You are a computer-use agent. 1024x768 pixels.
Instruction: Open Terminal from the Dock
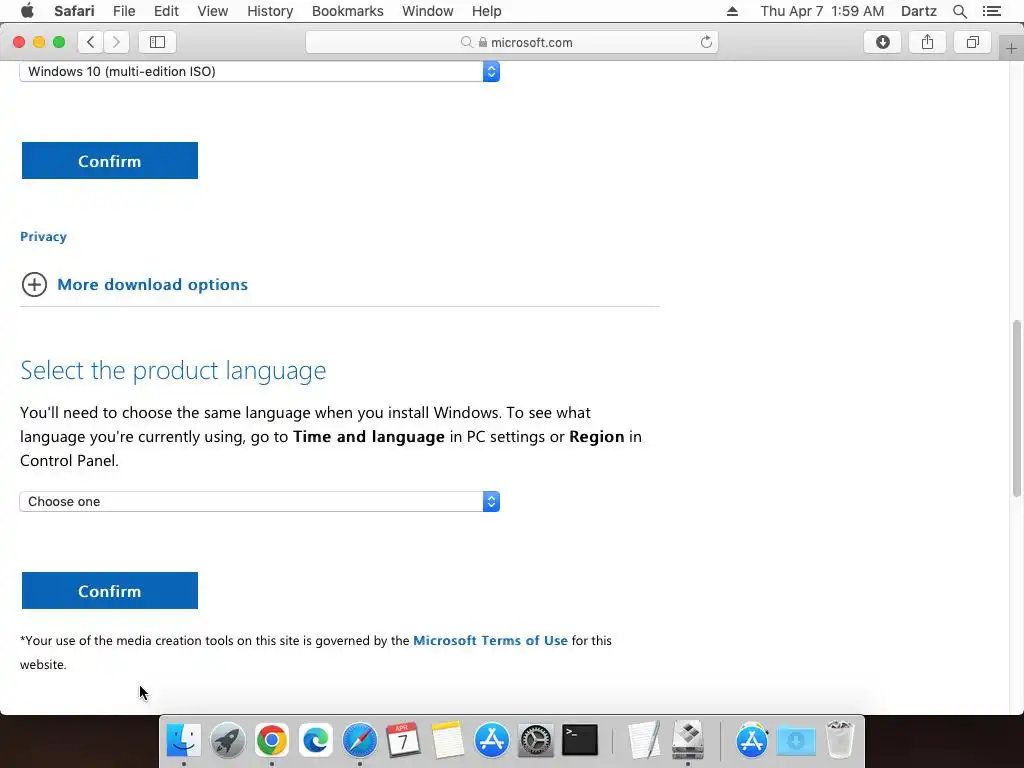(x=580, y=741)
